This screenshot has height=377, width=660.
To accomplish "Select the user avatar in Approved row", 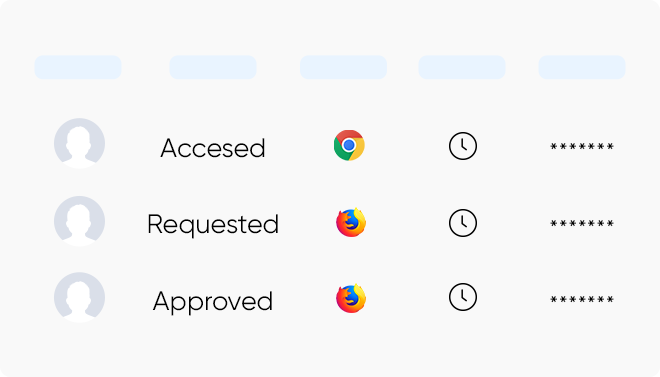I will [x=80, y=297].
